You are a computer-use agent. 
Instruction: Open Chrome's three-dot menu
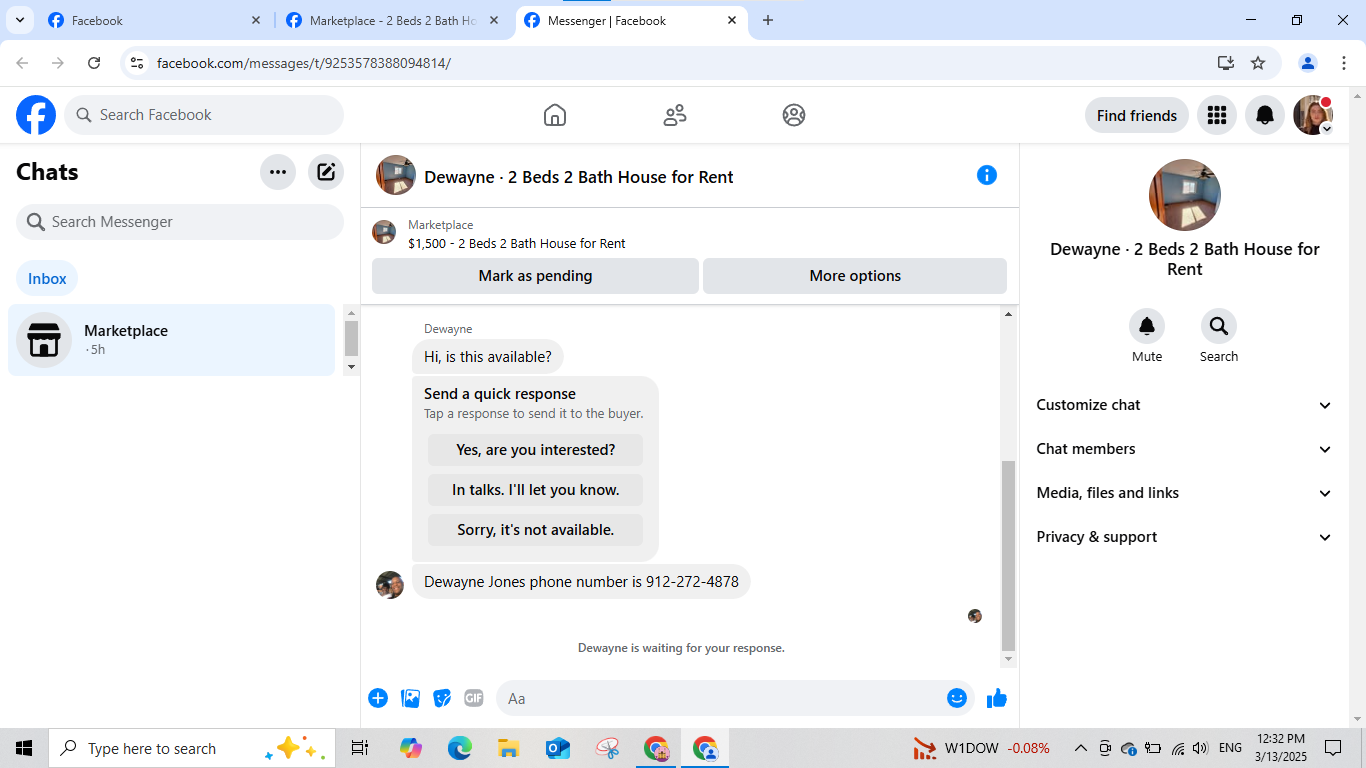pos(1344,63)
